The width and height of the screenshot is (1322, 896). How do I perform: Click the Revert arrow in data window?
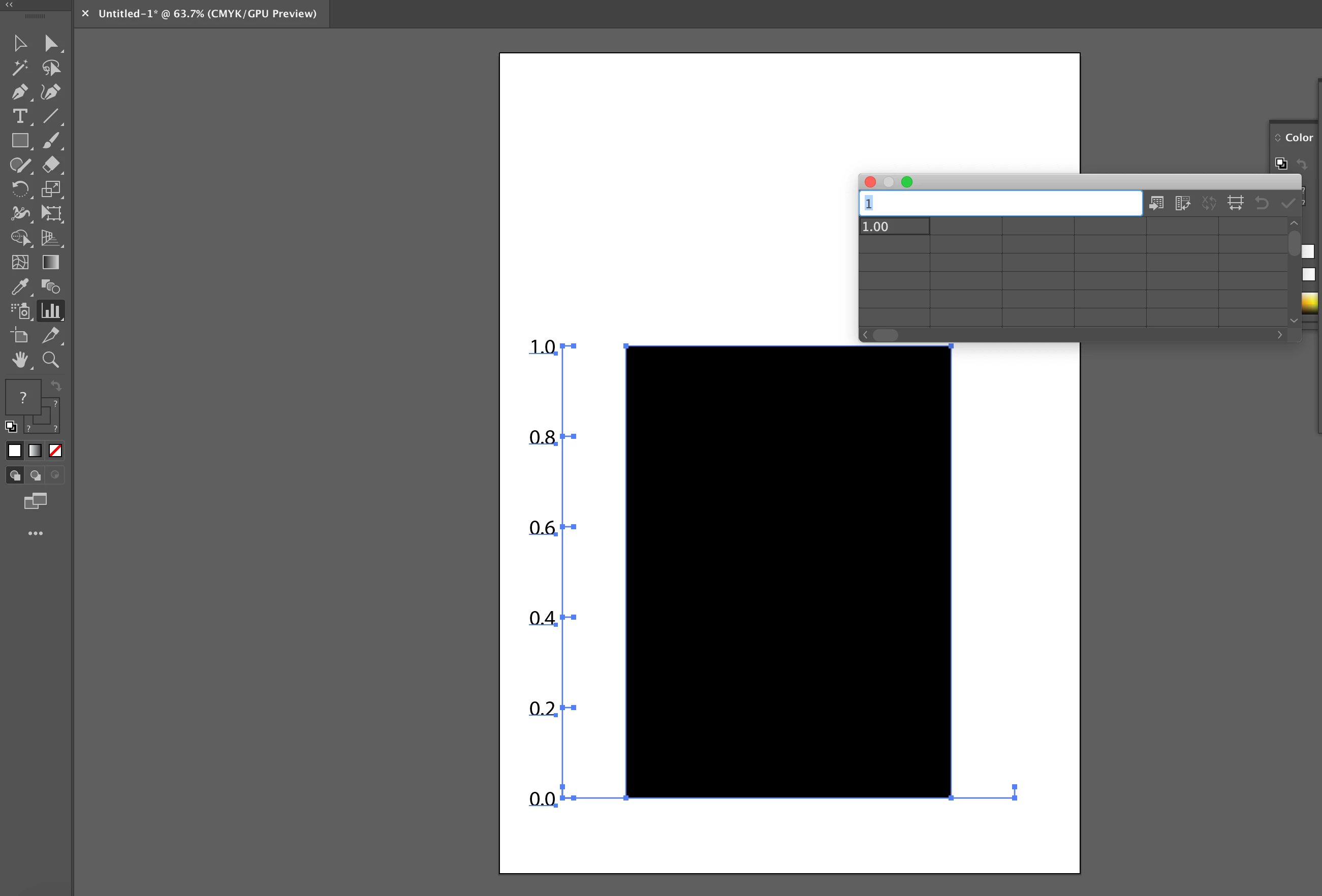pyautogui.click(x=1261, y=203)
